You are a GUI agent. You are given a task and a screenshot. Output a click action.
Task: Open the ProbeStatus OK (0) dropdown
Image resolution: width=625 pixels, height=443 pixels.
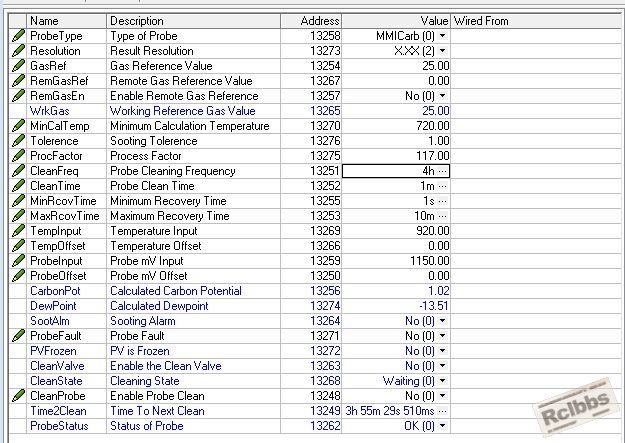coord(442,426)
